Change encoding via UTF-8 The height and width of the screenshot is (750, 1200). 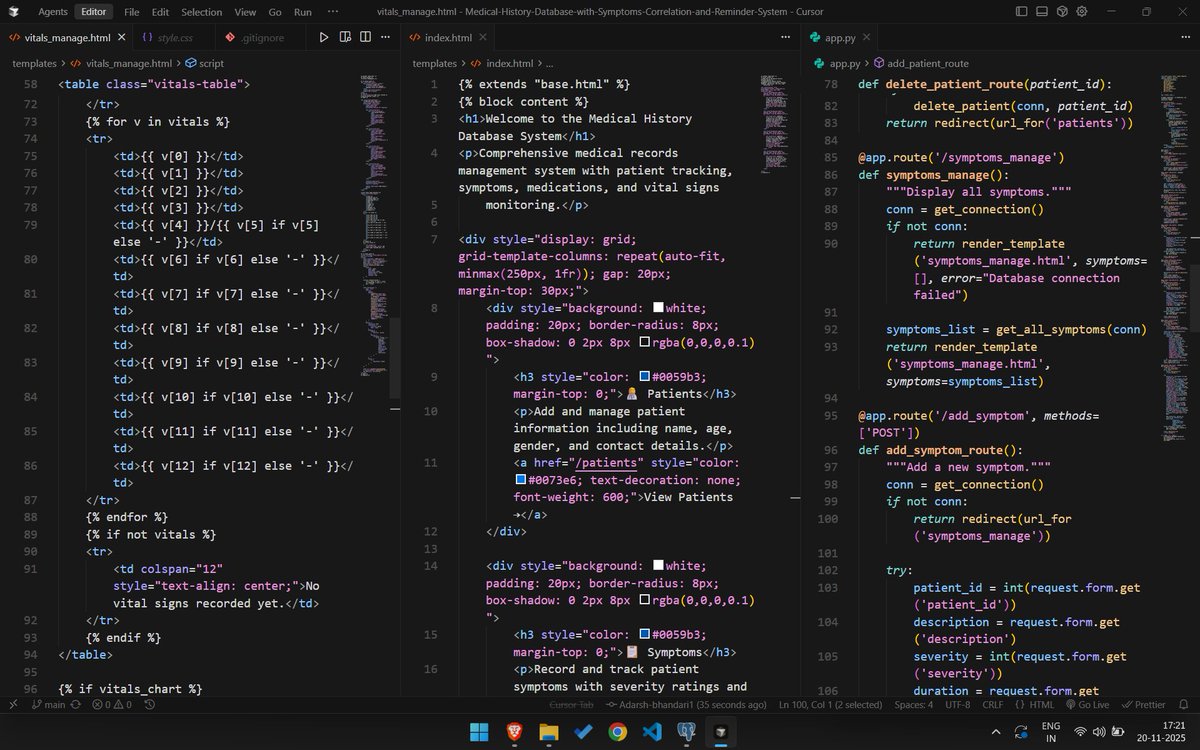point(957,704)
